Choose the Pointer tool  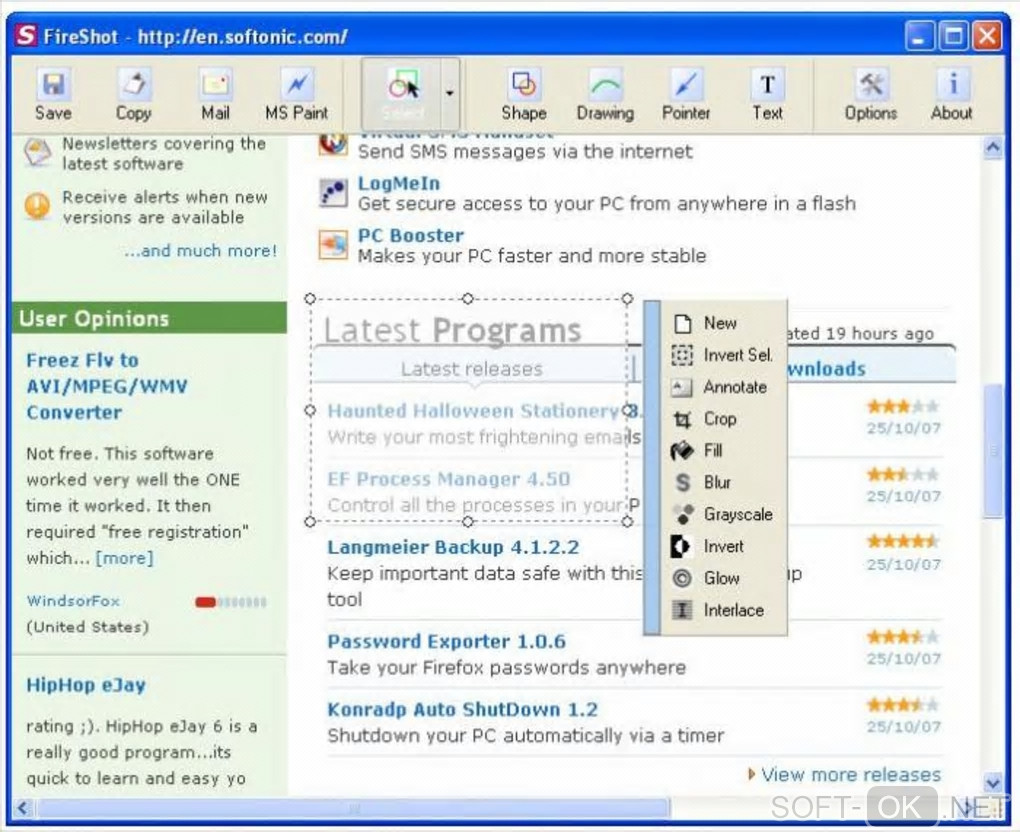click(686, 95)
